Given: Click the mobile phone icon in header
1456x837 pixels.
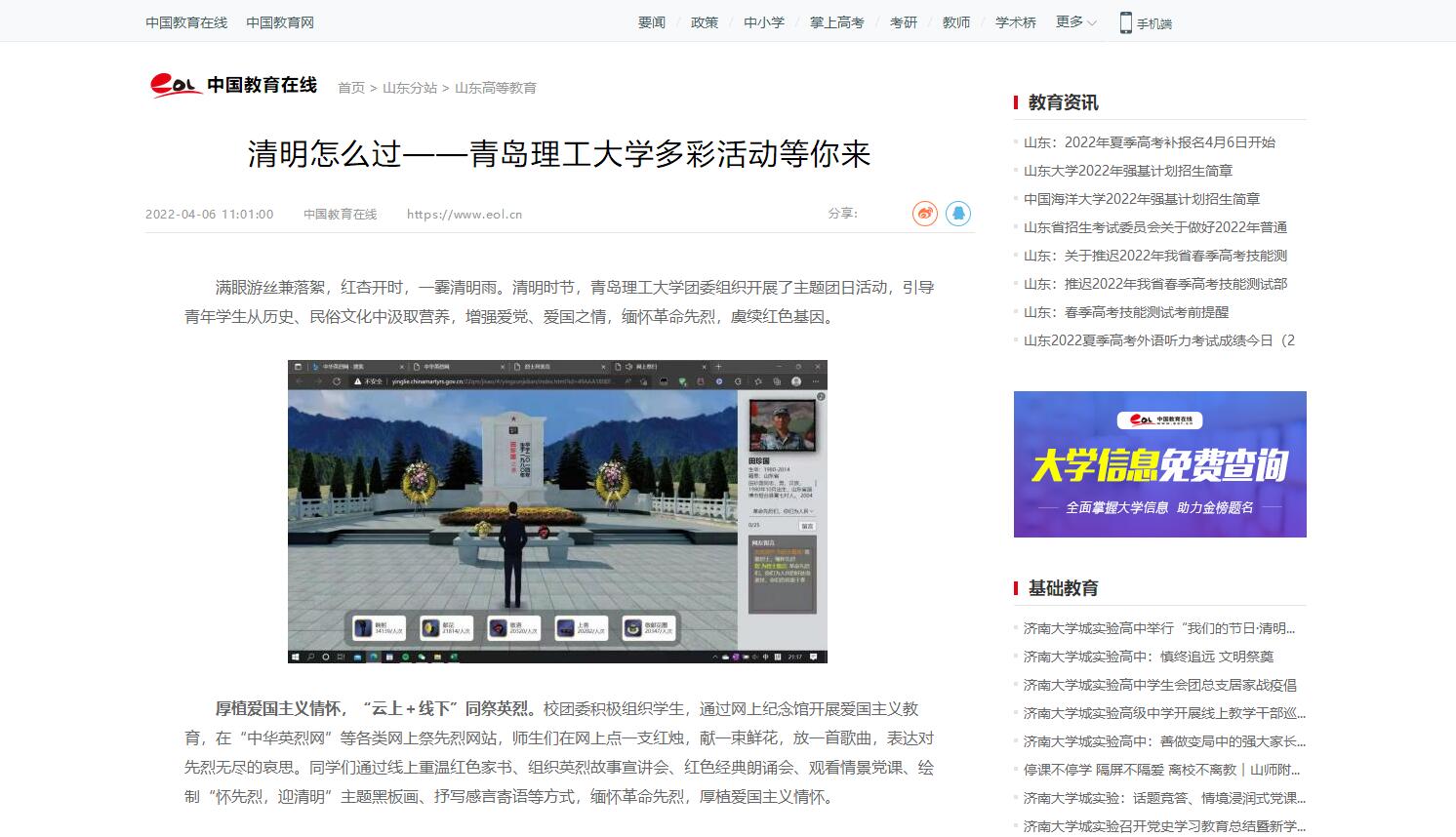Looking at the screenshot, I should point(1126,22).
